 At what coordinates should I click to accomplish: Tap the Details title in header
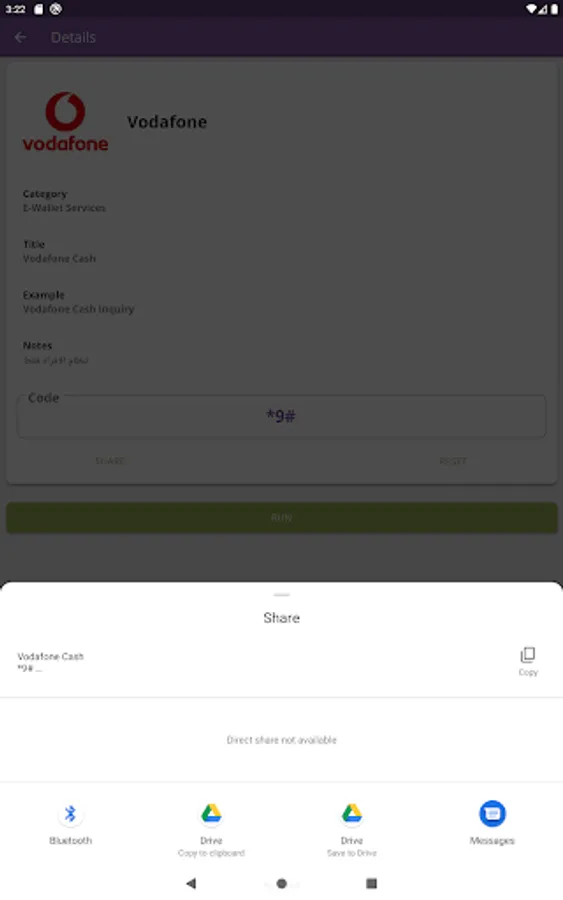pos(73,37)
